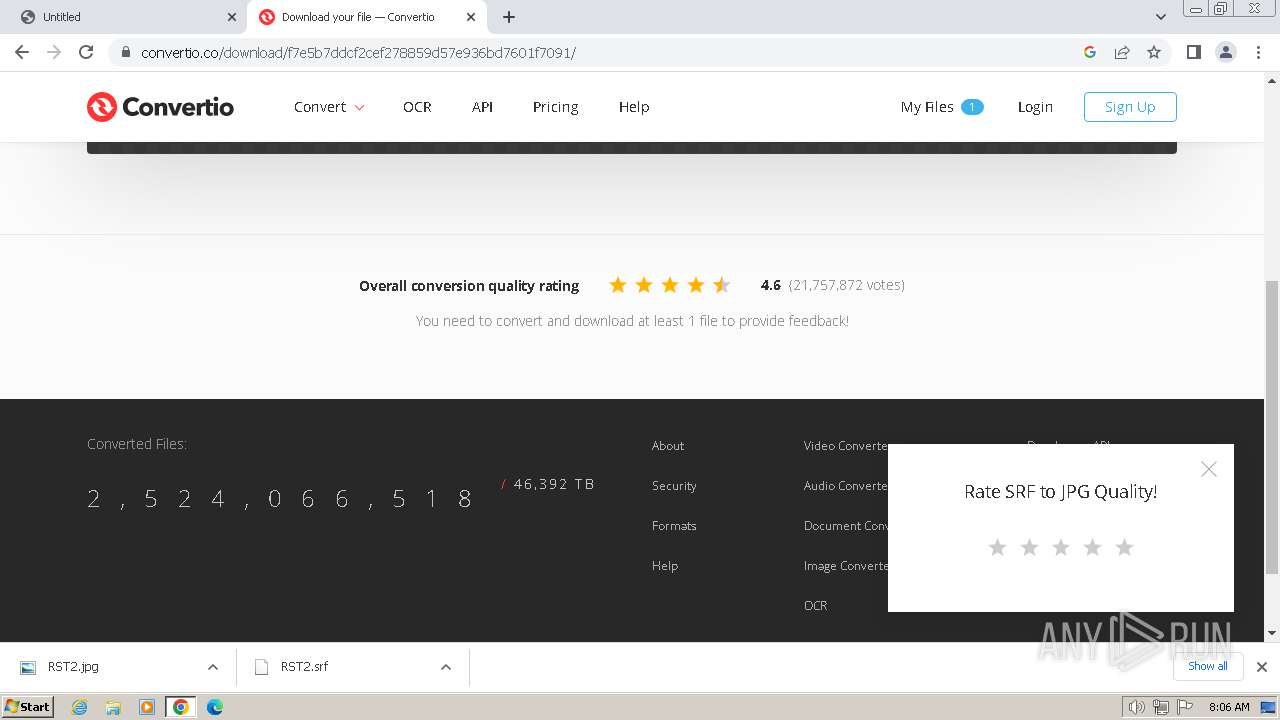
Task: Select the Download your file tab
Action: click(x=366, y=17)
